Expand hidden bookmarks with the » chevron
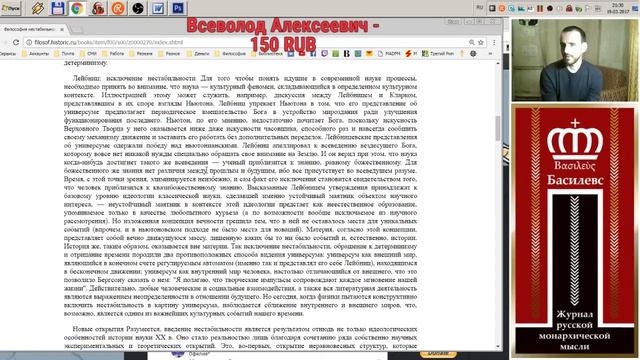The height and width of the screenshot is (360, 640). pos(490,53)
